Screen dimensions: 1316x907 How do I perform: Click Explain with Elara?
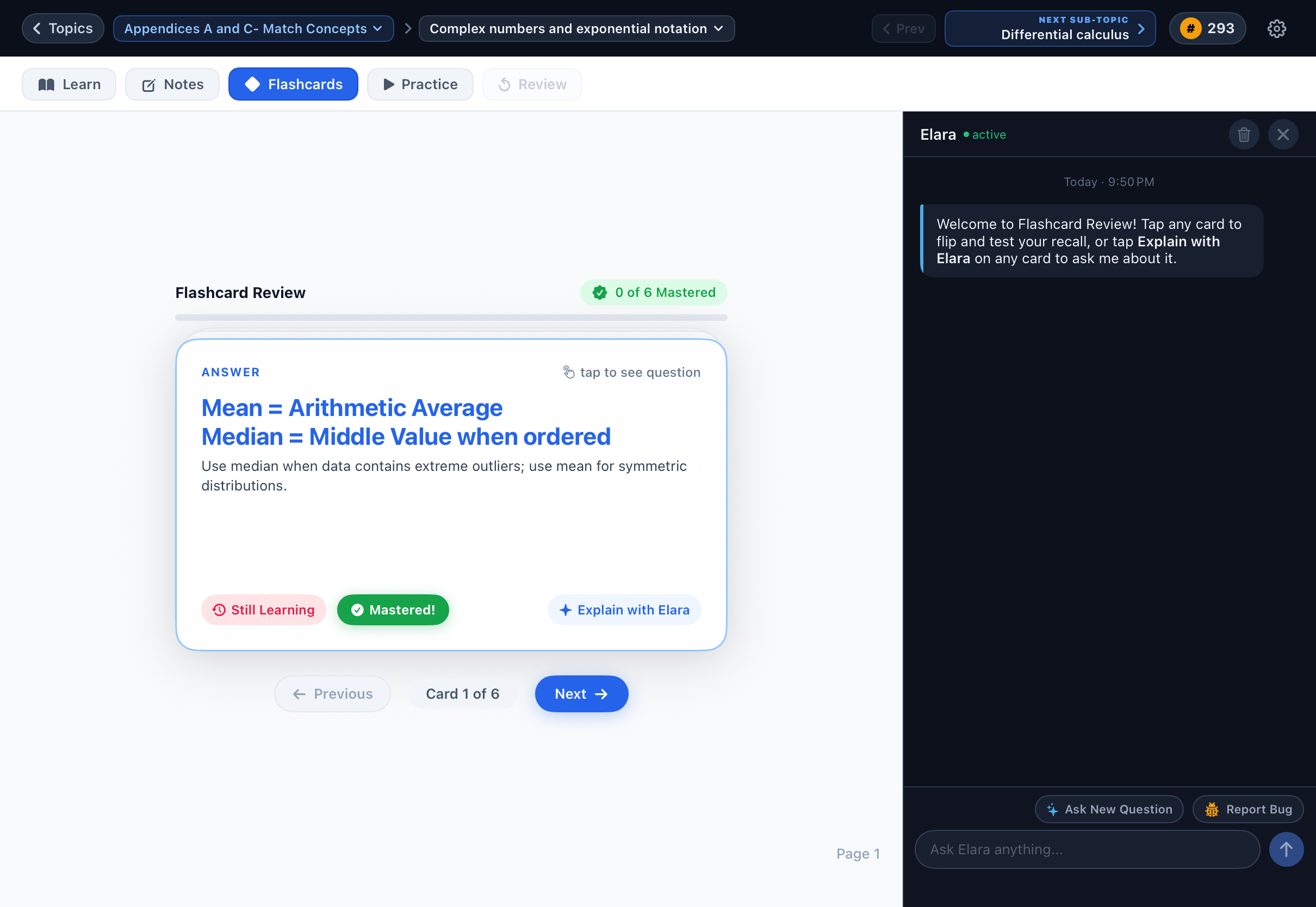coord(624,610)
